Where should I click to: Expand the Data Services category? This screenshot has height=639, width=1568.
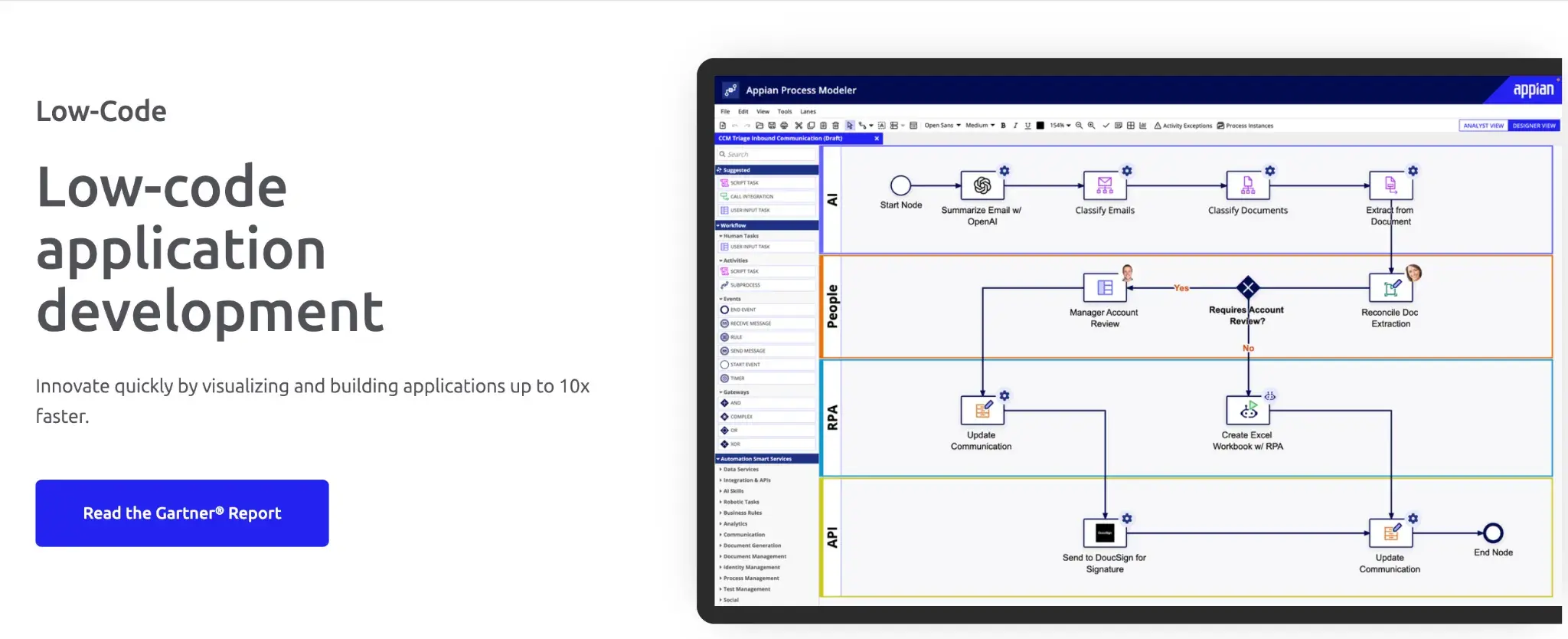[x=740, y=470]
